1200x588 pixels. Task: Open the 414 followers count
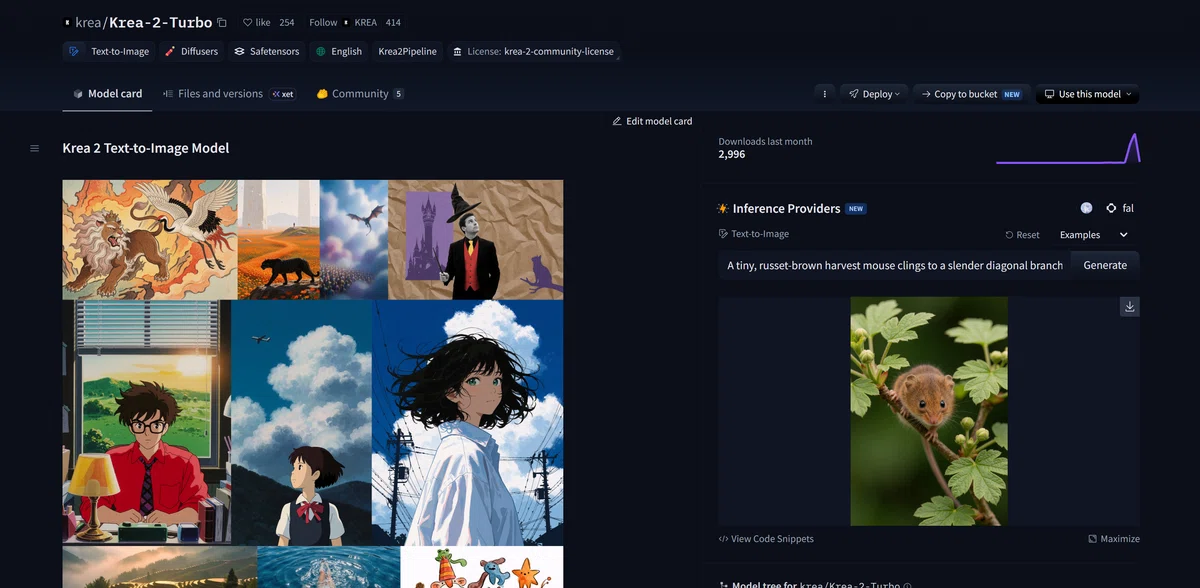[392, 22]
